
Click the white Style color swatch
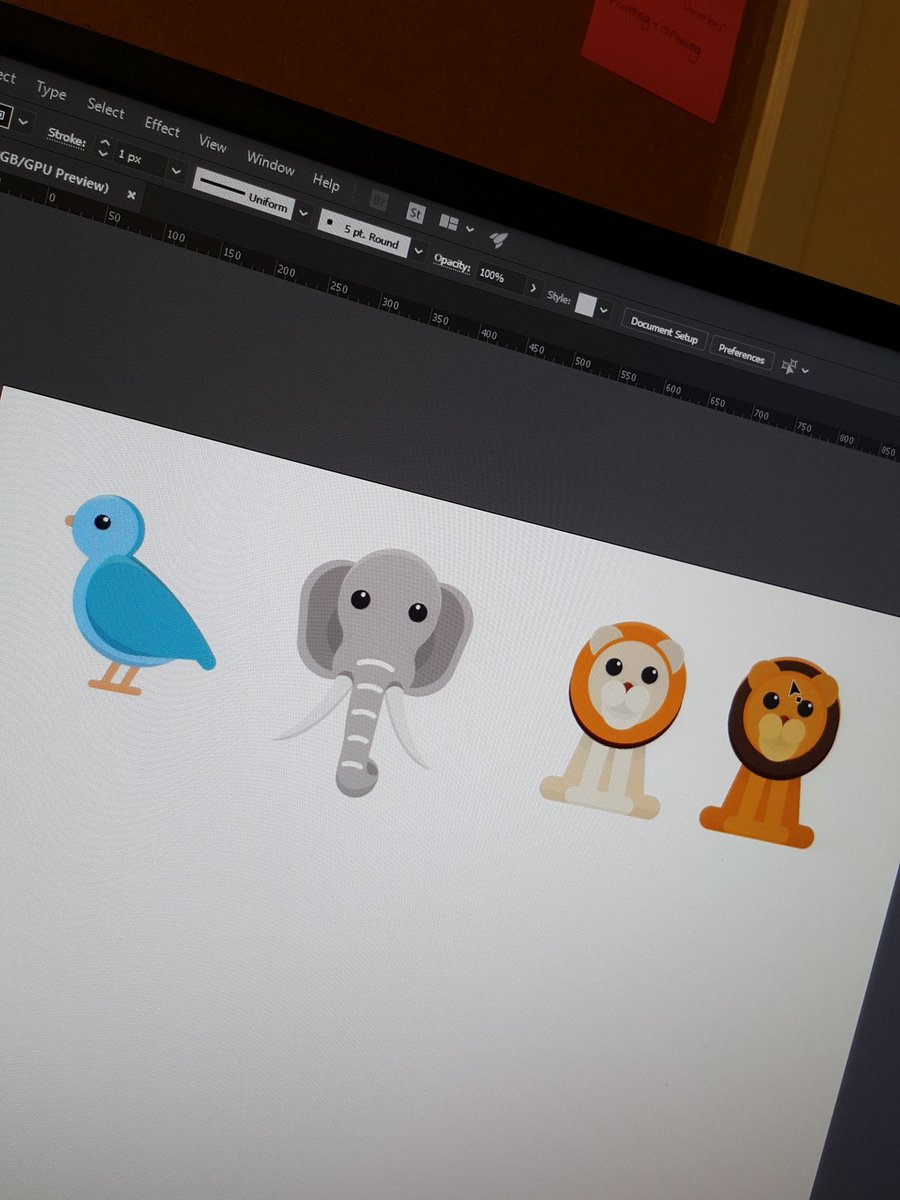(x=586, y=305)
